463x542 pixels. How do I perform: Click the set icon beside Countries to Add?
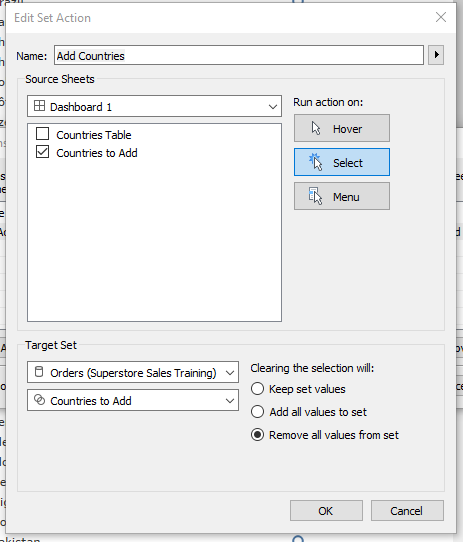click(x=40, y=400)
